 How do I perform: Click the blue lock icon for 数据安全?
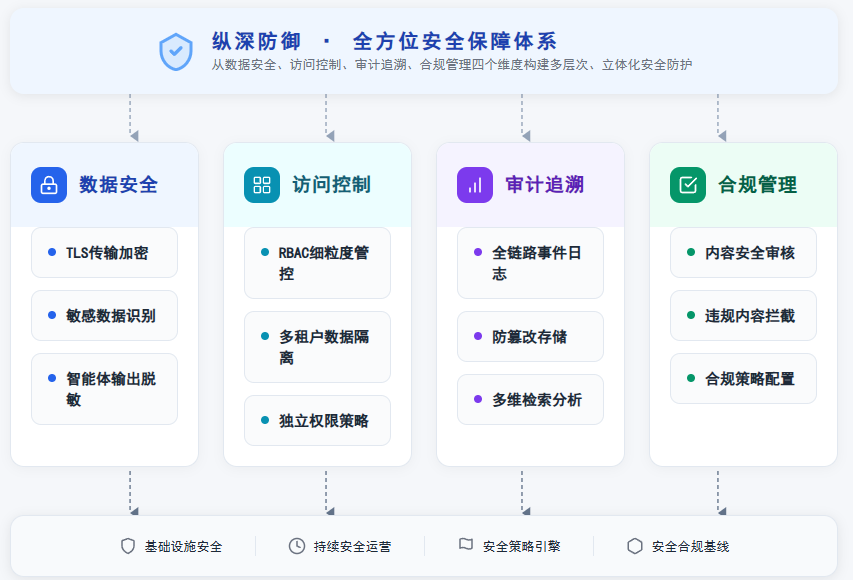pos(49,185)
